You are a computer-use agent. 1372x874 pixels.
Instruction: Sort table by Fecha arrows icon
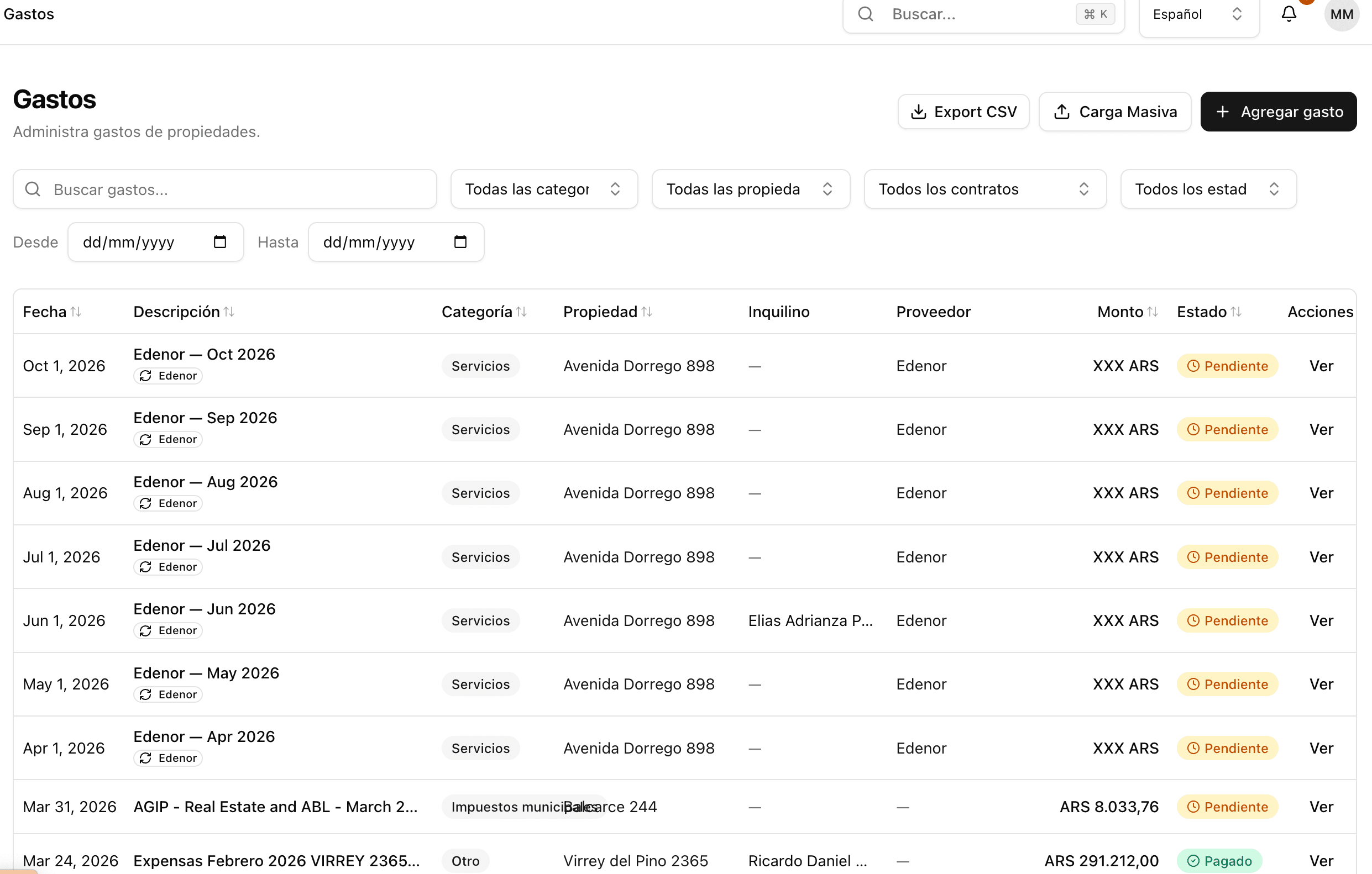(x=76, y=312)
